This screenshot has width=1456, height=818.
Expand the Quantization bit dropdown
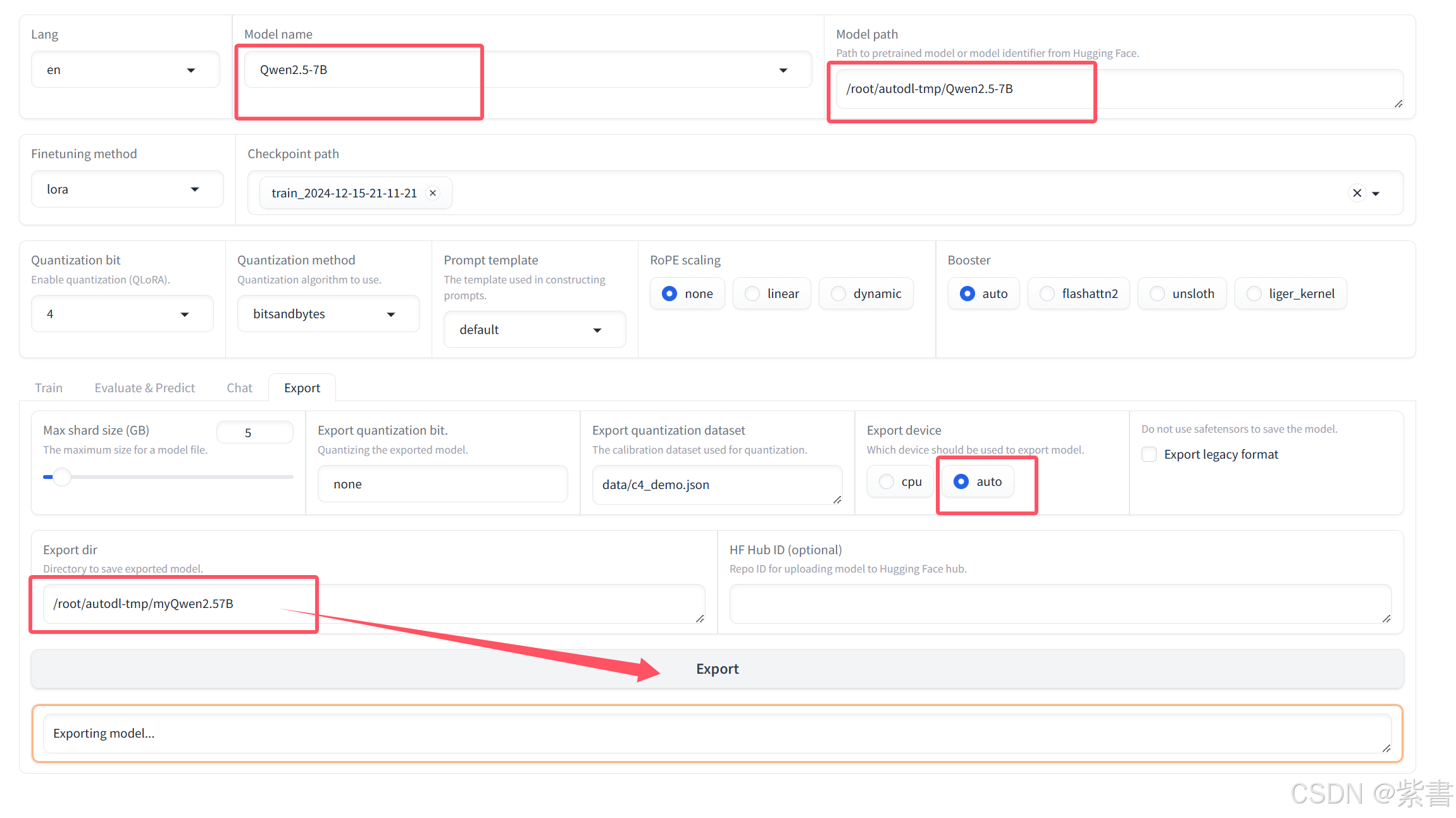pos(185,314)
